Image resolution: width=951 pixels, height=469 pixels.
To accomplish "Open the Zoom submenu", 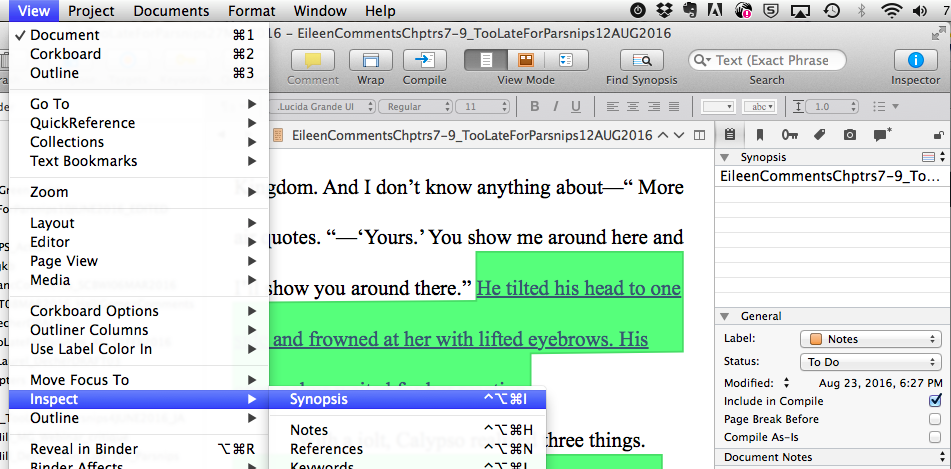I will pos(139,192).
